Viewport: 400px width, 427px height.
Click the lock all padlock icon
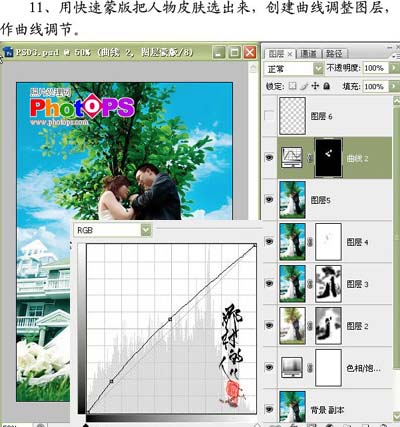point(327,86)
